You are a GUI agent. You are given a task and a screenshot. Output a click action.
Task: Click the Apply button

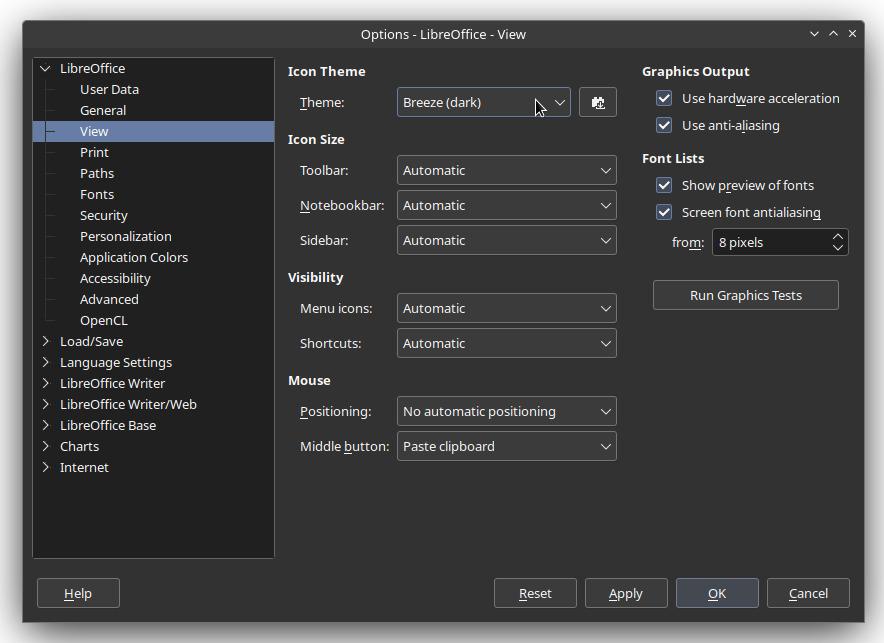point(626,593)
